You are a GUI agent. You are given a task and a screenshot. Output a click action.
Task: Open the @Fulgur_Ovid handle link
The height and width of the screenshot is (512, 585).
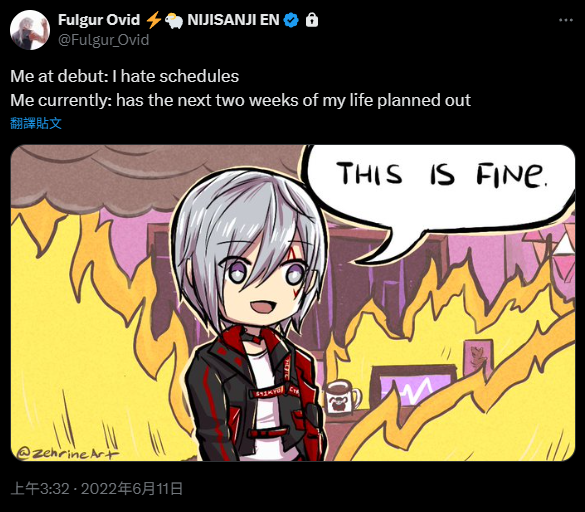pyautogui.click(x=103, y=40)
